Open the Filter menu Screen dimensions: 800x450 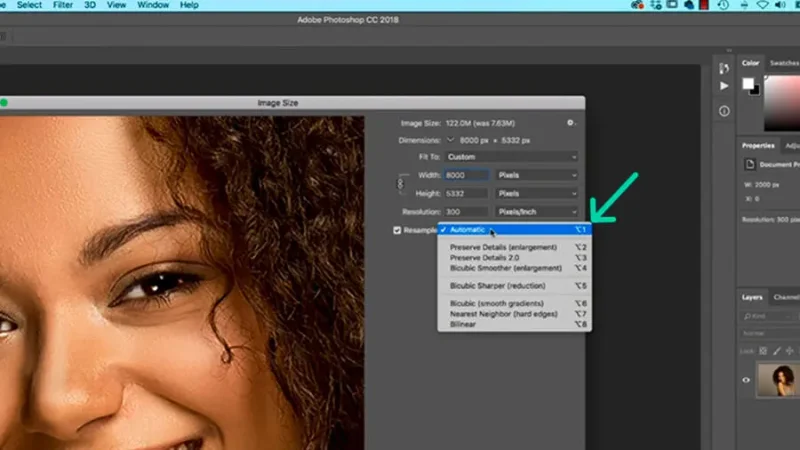[63, 5]
